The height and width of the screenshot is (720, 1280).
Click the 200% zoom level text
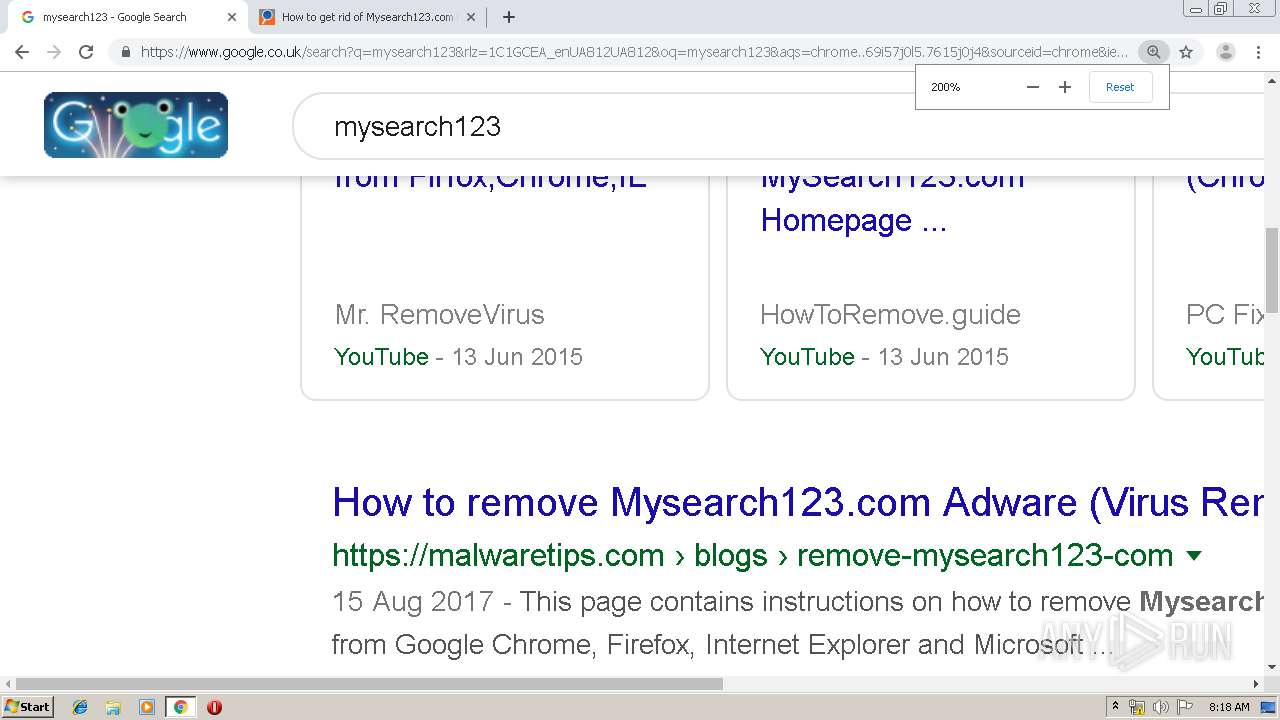(x=945, y=87)
